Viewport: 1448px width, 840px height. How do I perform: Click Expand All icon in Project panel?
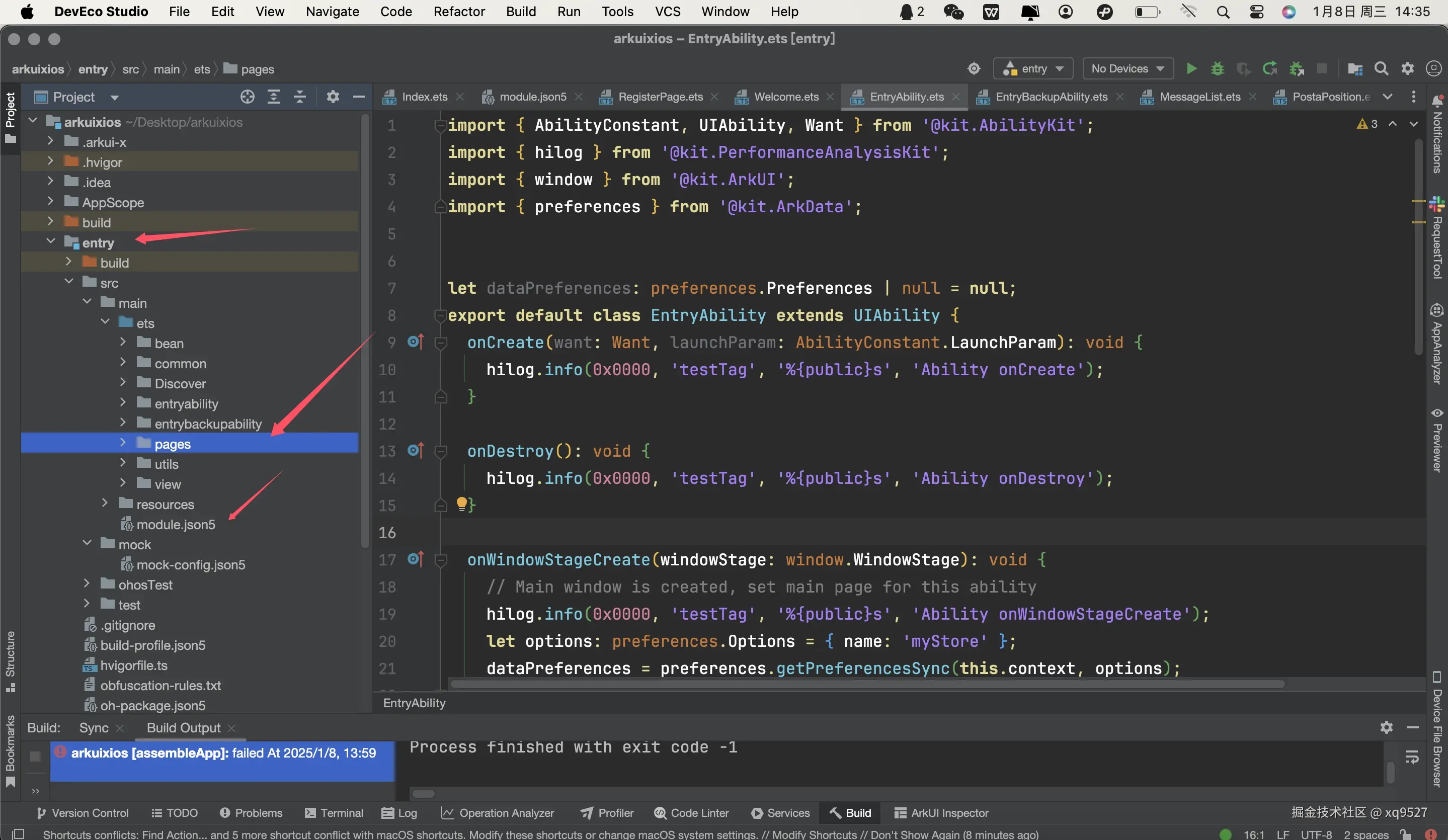coord(274,97)
